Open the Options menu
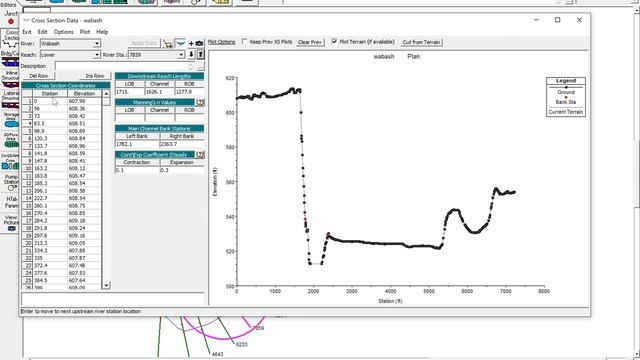640x360 pixels. coord(64,31)
